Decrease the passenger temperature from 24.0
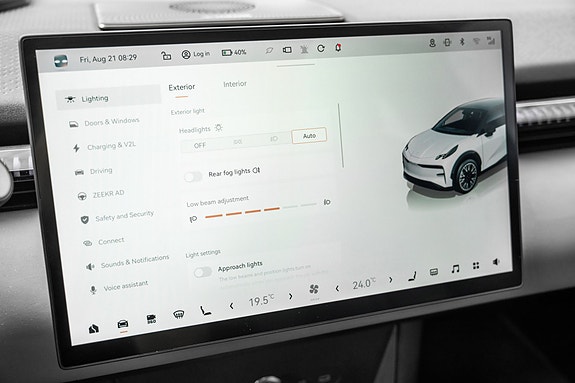Screen dimensions: 575x383 pyautogui.click(x=337, y=289)
